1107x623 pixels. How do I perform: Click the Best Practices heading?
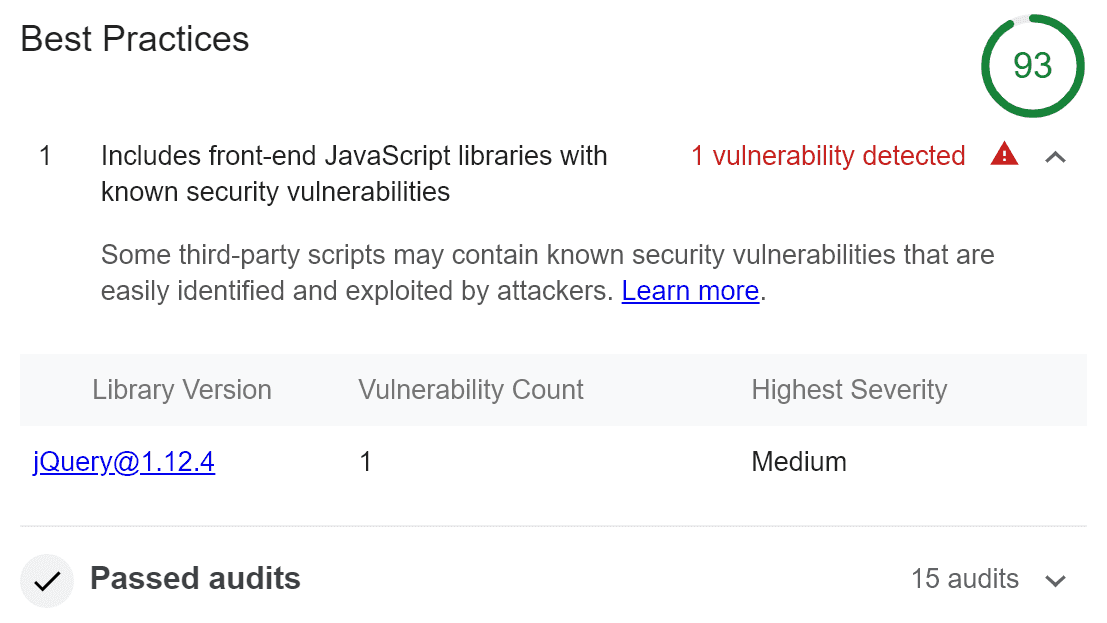(135, 39)
